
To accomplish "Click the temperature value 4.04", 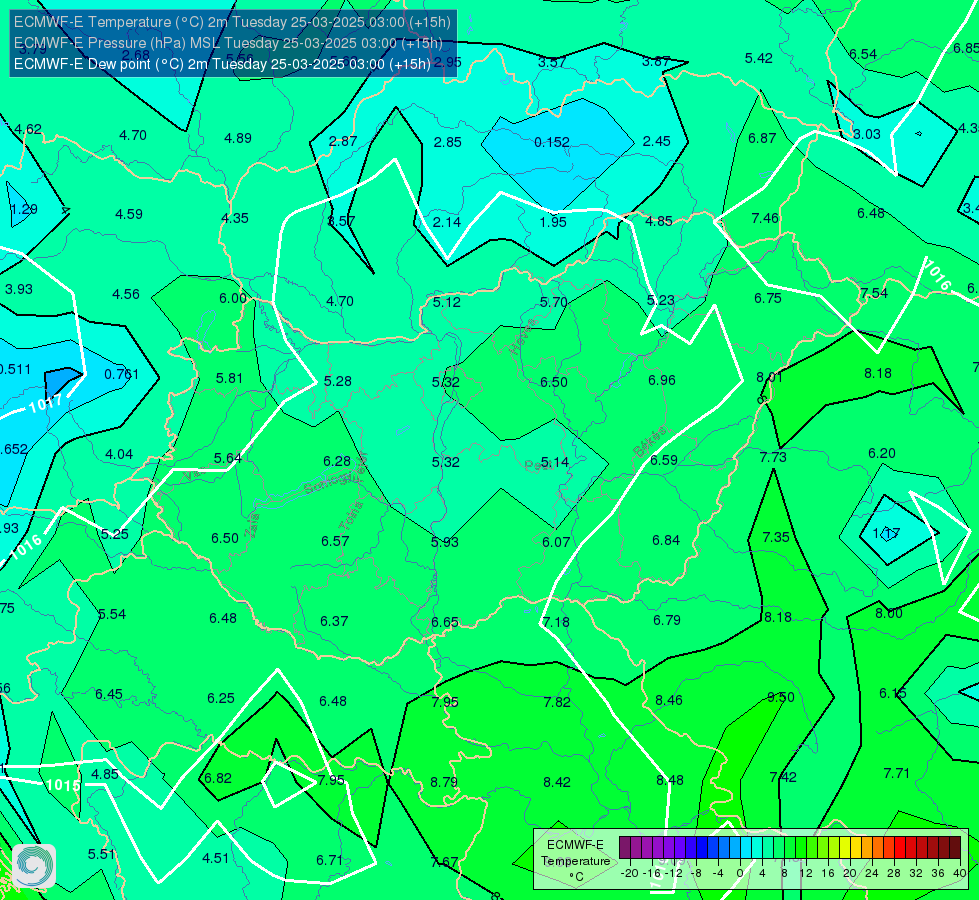I will 119,454.
